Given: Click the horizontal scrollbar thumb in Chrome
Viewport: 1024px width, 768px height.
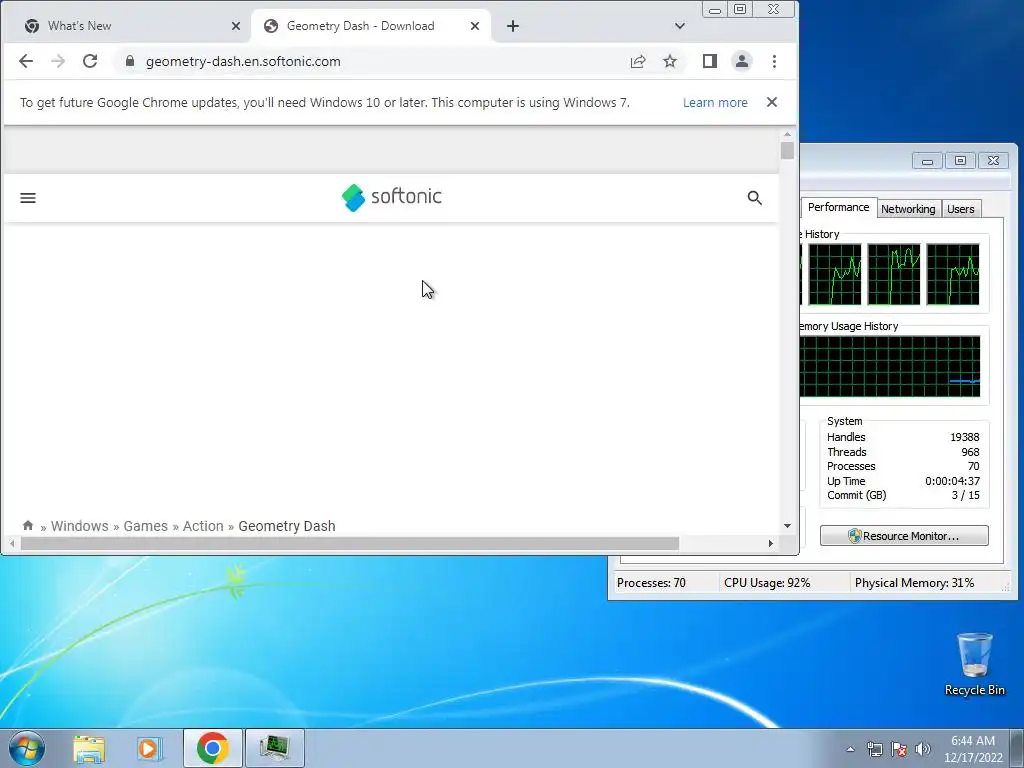Looking at the screenshot, I should (349, 543).
